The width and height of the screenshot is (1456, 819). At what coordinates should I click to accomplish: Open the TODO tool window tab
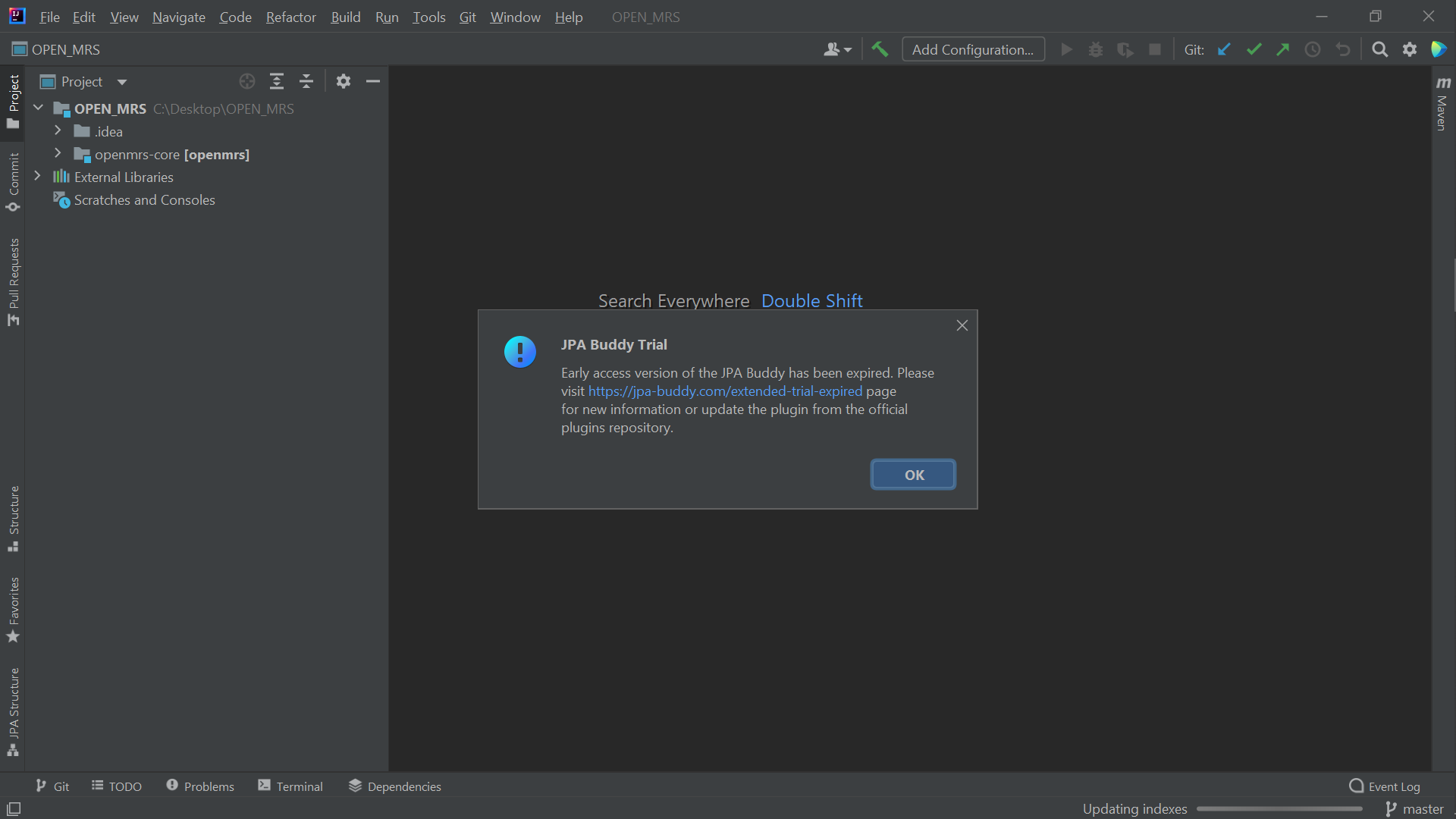tap(117, 786)
